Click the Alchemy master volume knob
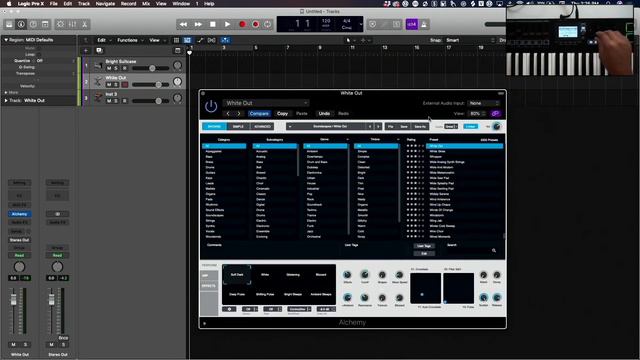This screenshot has height=360, width=640. click(496, 127)
